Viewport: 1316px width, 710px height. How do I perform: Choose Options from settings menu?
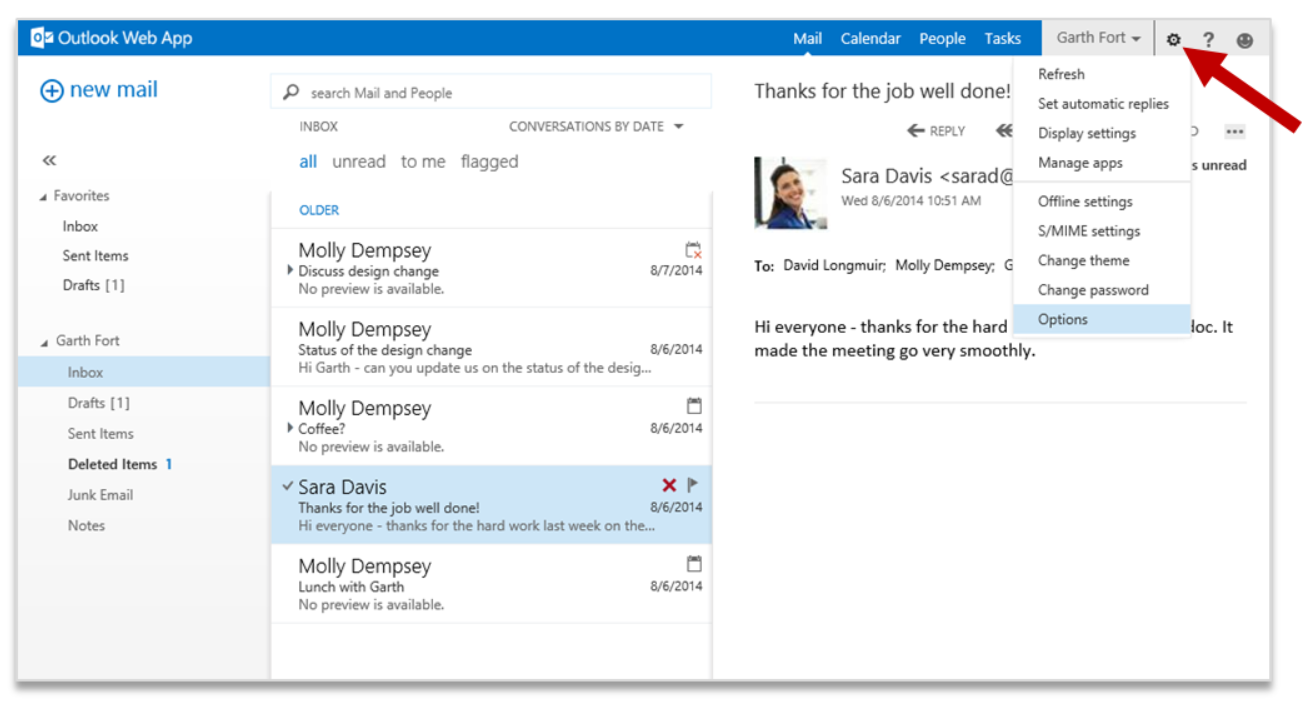(x=1062, y=319)
